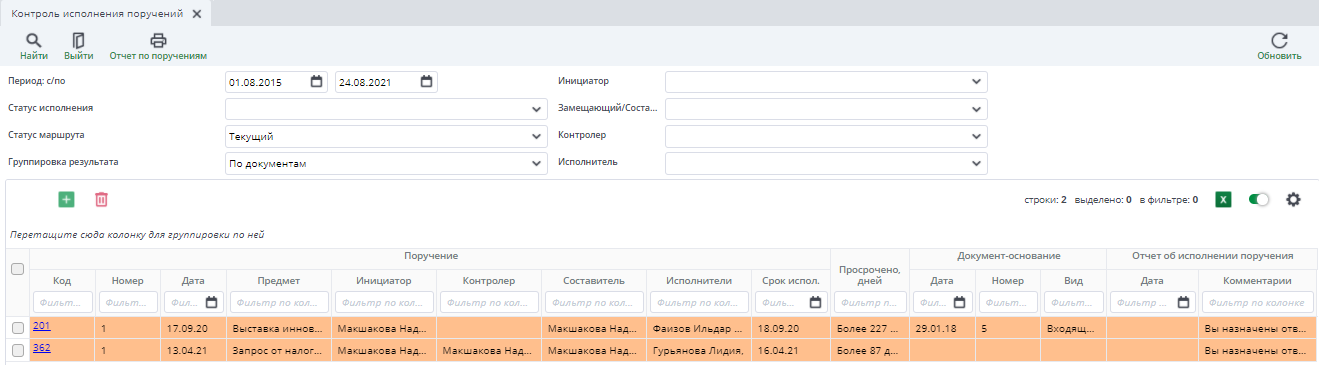Click cell Гурьянова Лидия
The image size is (1319, 365).
click(x=698, y=351)
